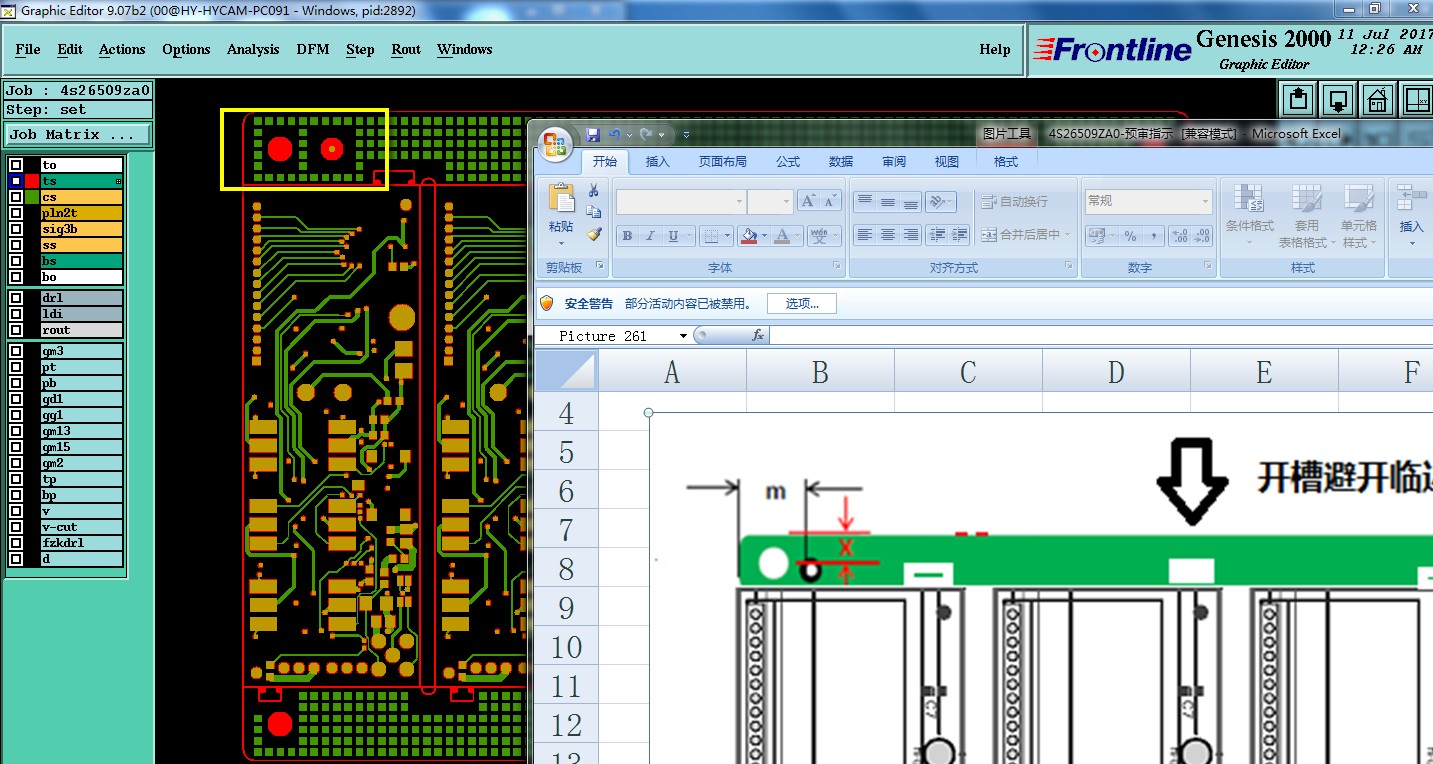This screenshot has width=1433, height=764.
Task: Apply italic formatting in Excel
Action: point(650,236)
